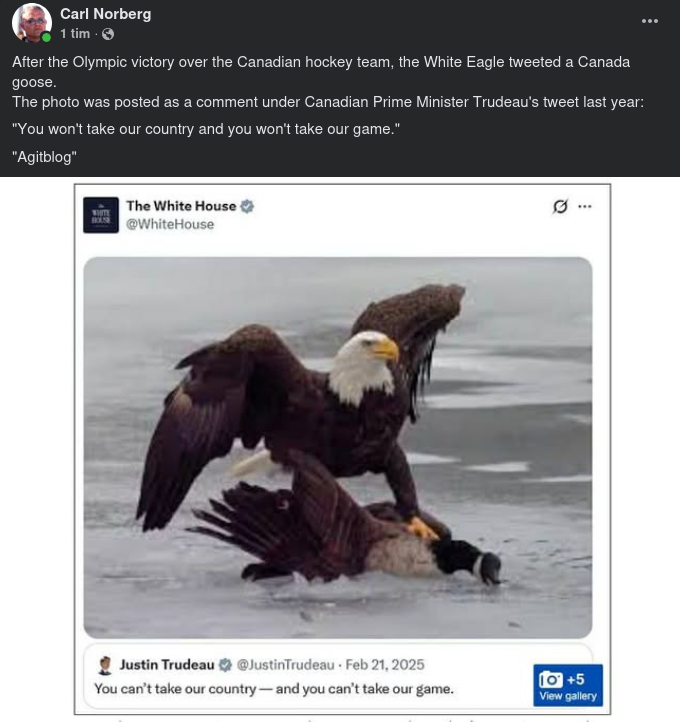Image resolution: width=680 pixels, height=722 pixels.
Task: Click the '1 tim' post timestamp
Action: pyautogui.click(x=75, y=34)
